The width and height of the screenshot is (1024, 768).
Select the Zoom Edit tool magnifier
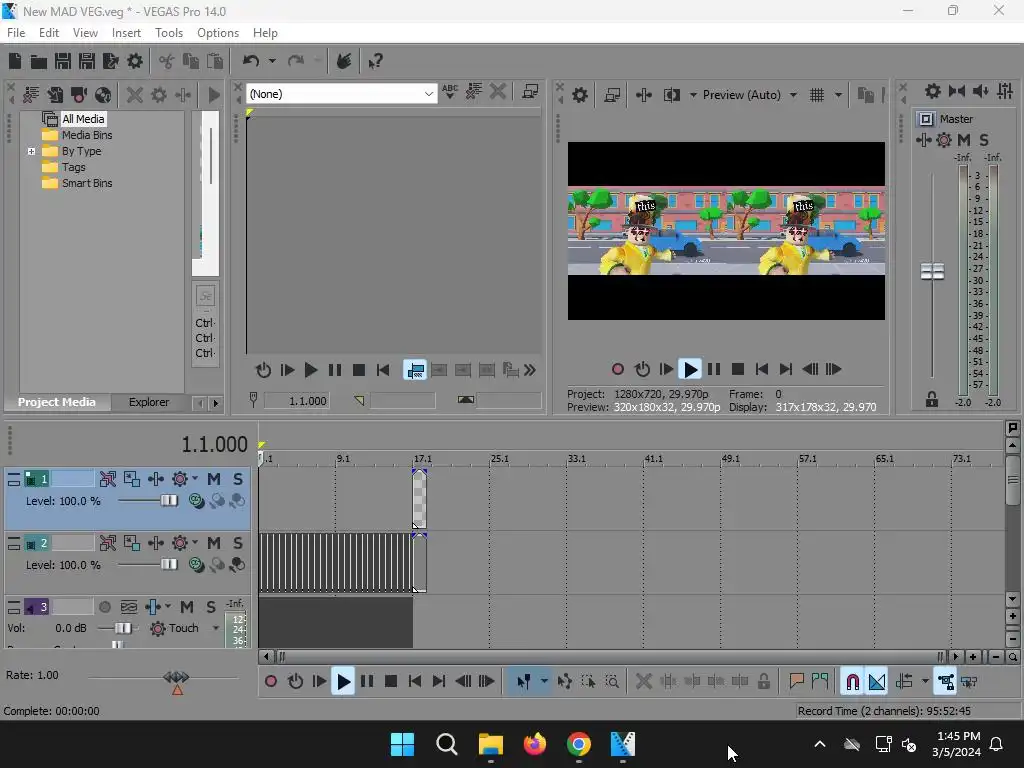[612, 681]
